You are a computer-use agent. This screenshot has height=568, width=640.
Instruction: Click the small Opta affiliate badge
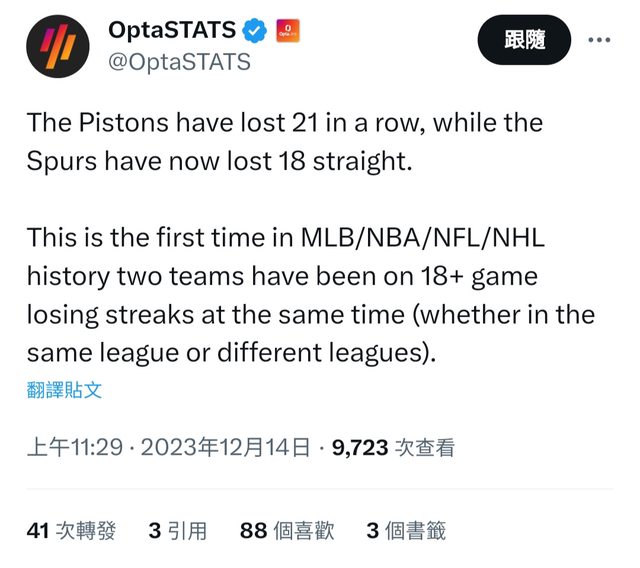tap(287, 31)
